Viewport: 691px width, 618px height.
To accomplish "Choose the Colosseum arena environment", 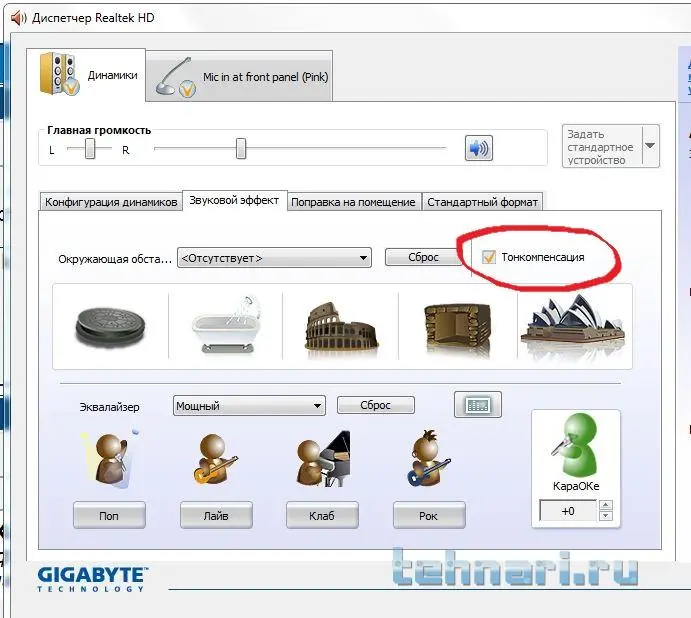I will pos(341,327).
